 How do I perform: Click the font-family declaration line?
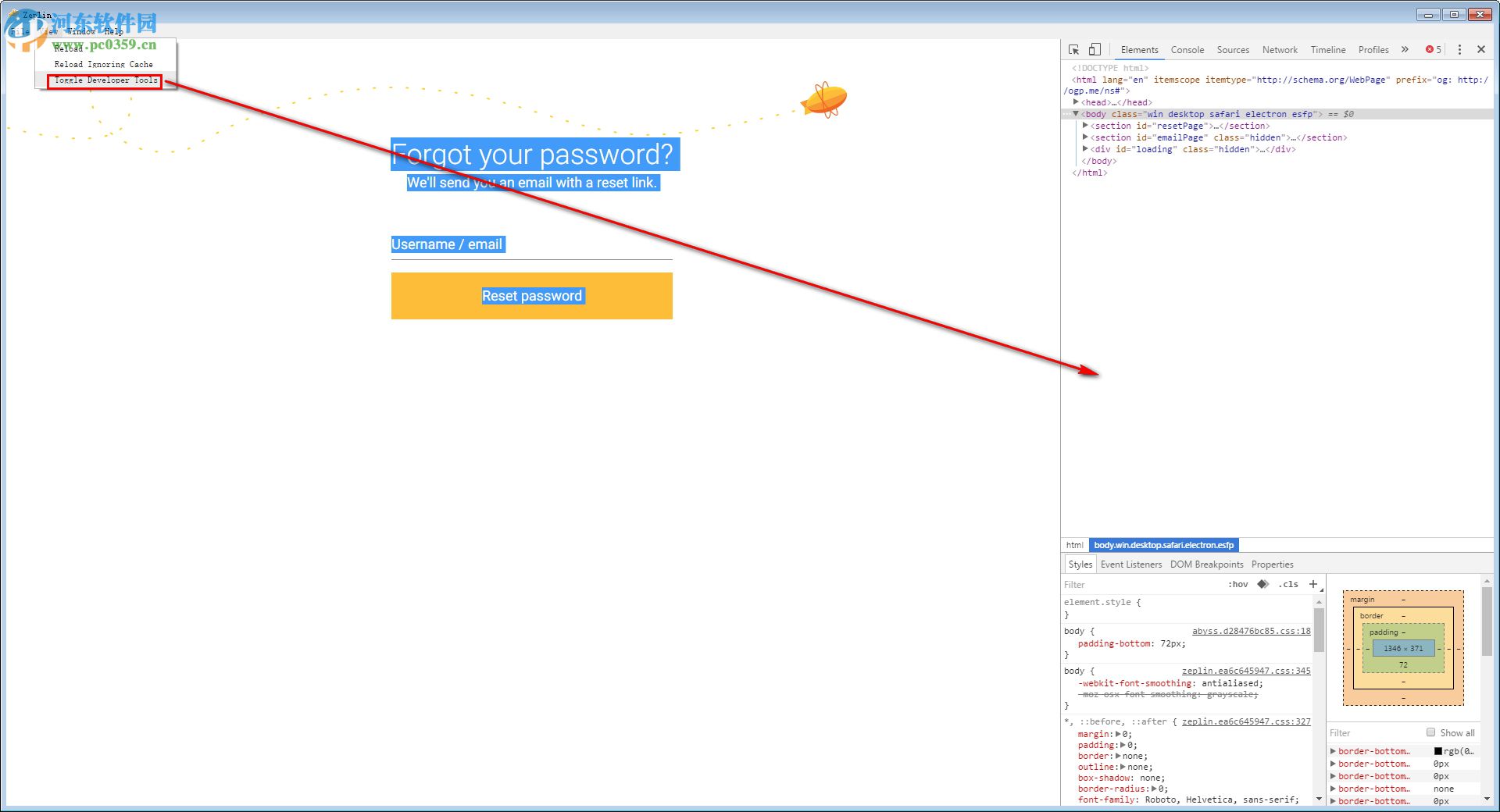coord(1188,800)
